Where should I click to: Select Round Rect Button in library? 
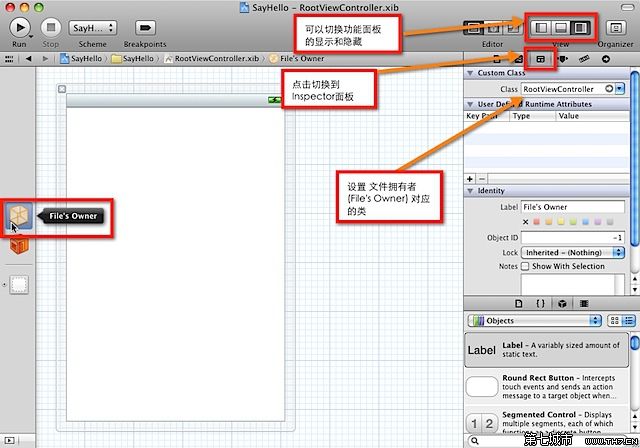click(547, 387)
